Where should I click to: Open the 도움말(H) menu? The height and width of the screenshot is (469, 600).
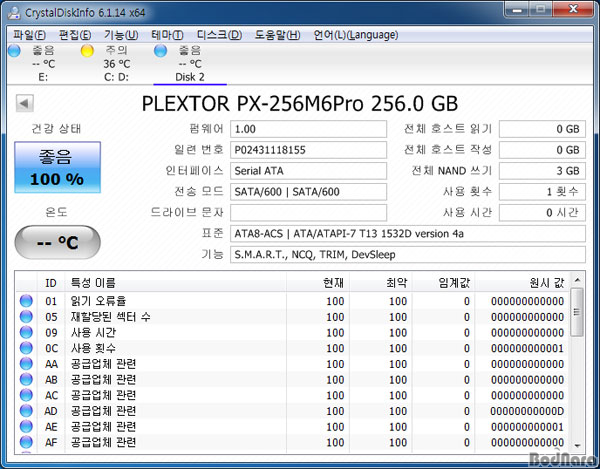click(x=277, y=35)
